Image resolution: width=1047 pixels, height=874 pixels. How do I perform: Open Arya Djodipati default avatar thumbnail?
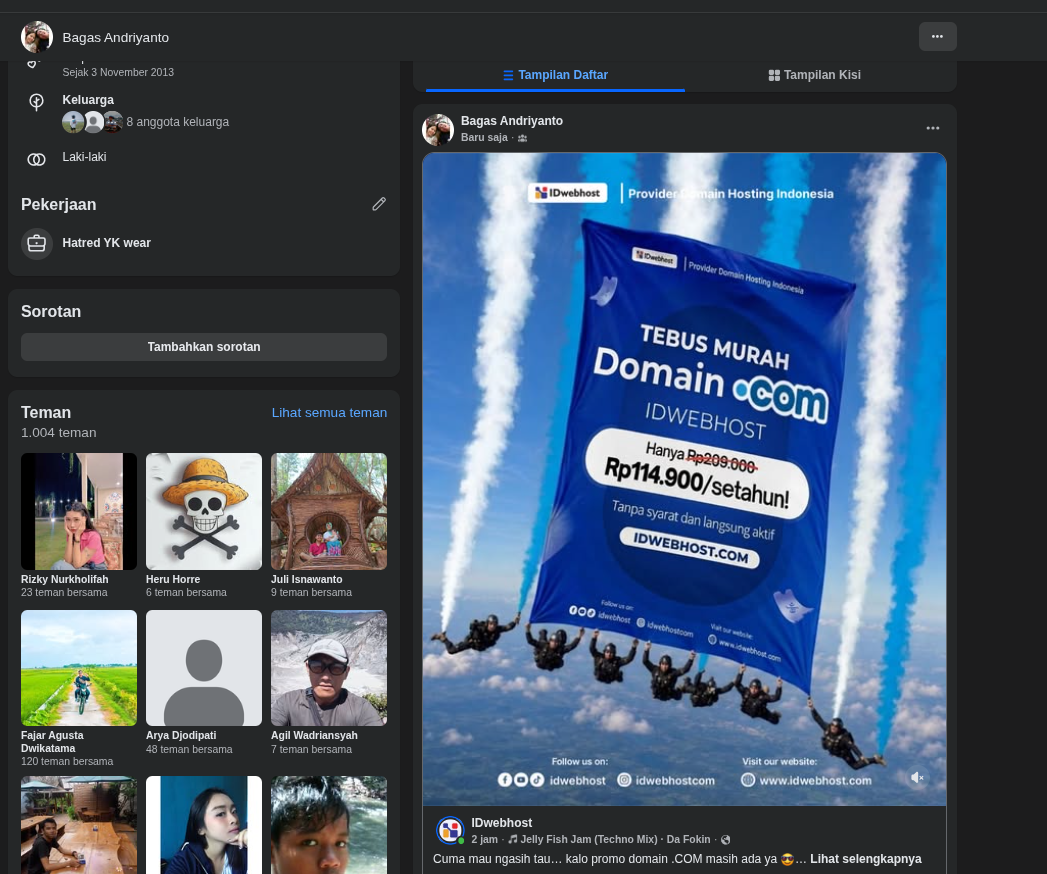(204, 668)
